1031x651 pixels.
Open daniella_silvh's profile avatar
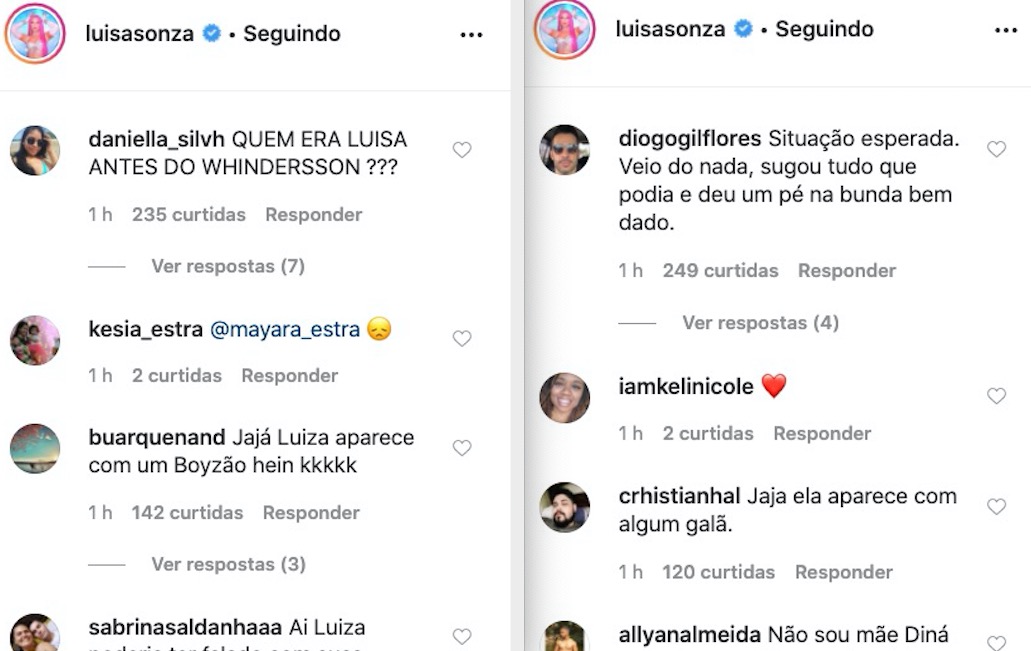coord(35,151)
